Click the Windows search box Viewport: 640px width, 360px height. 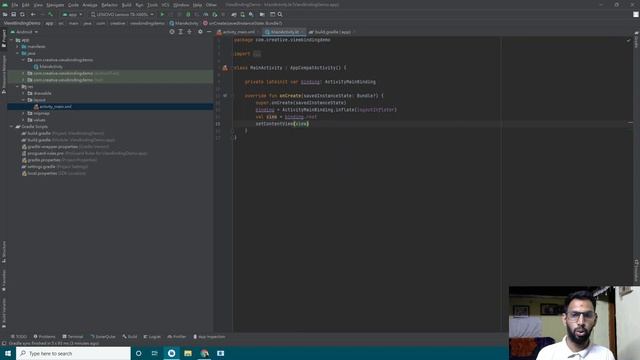click(73, 353)
